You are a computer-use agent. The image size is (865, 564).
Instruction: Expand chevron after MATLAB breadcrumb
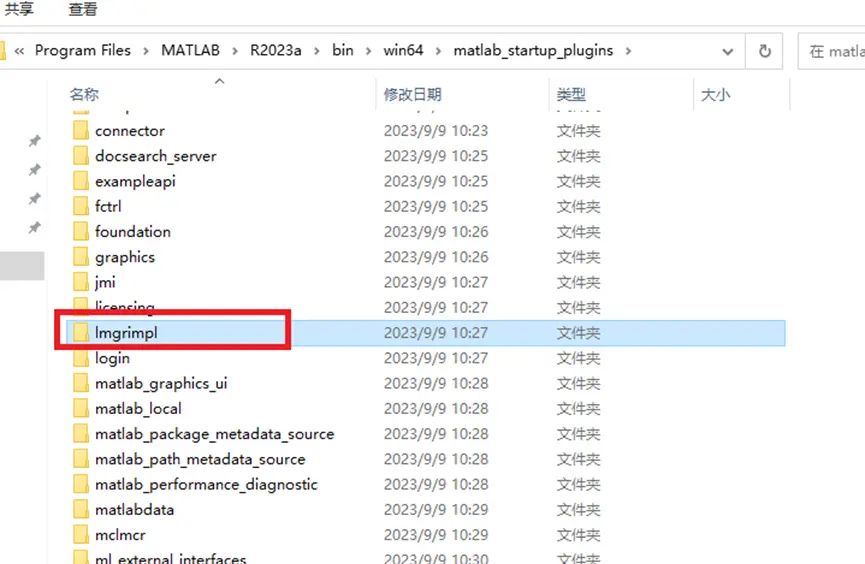tap(235, 51)
